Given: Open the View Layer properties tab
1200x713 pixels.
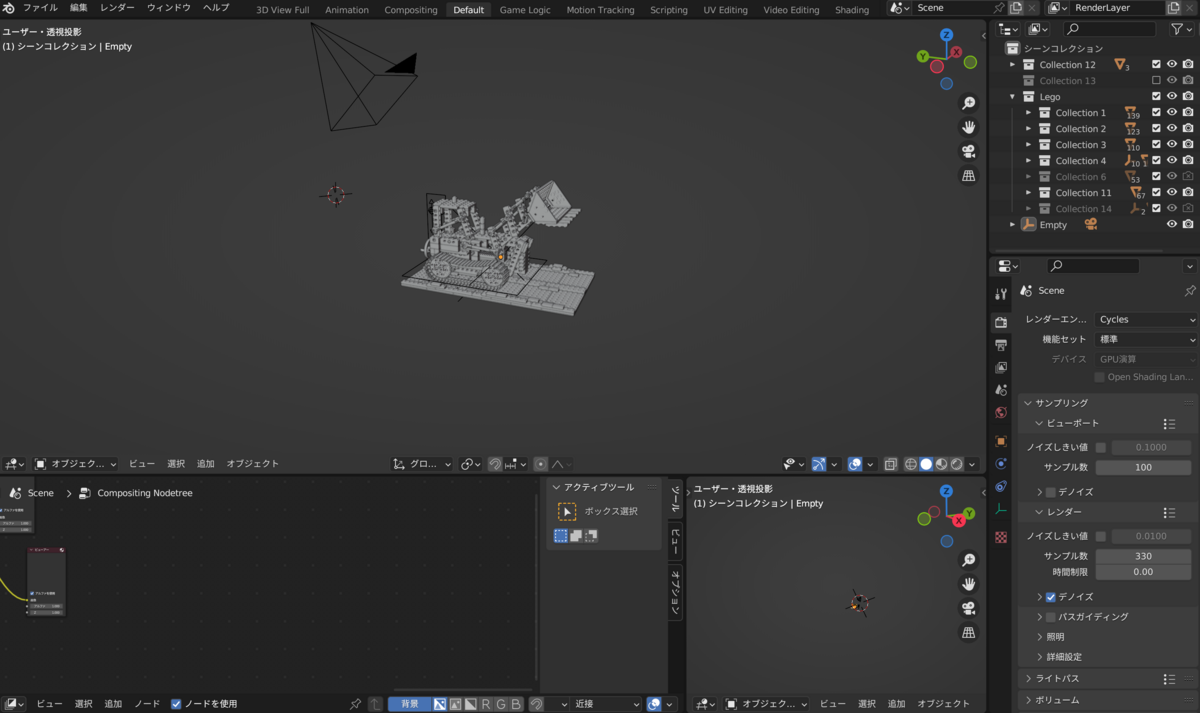Looking at the screenshot, I should (1001, 368).
